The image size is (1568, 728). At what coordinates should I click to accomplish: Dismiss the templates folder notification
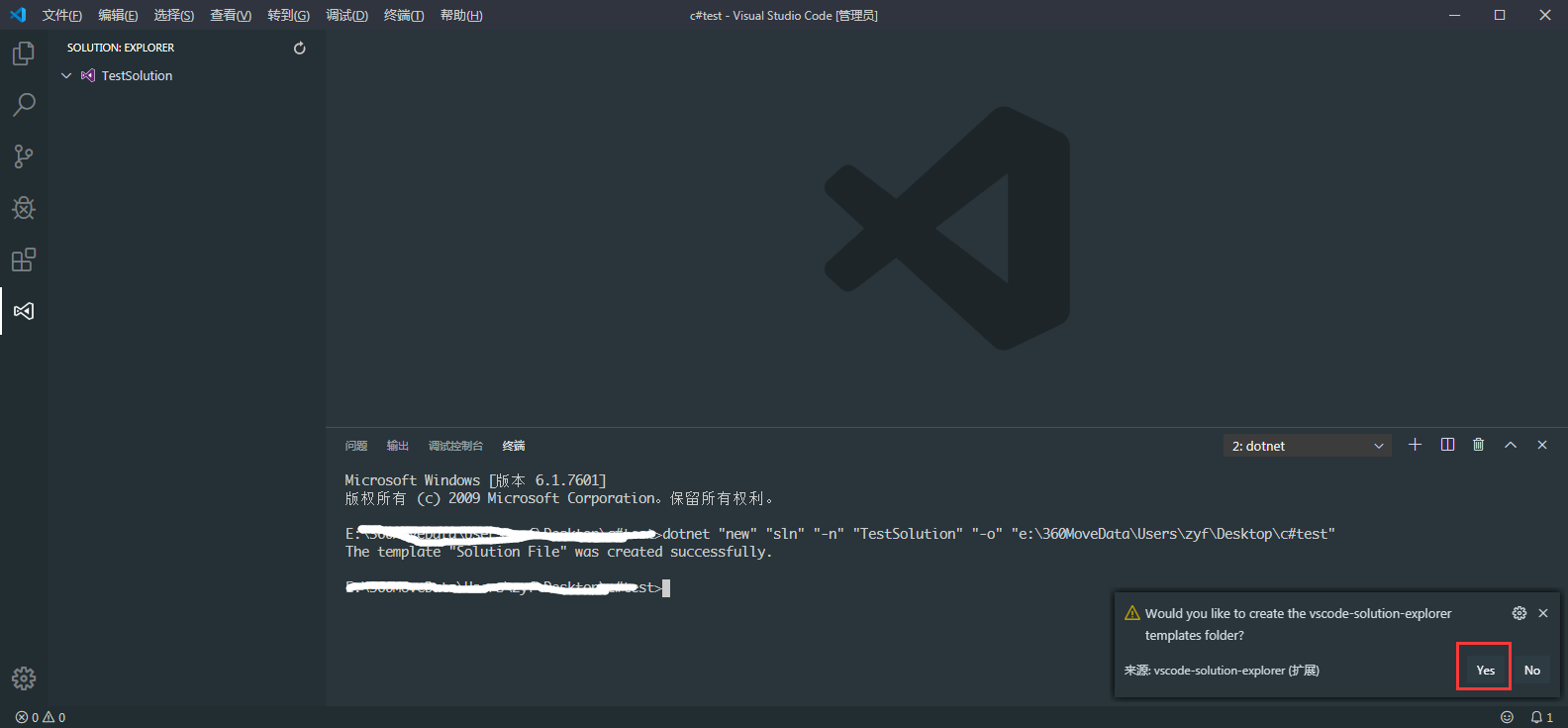1543,613
